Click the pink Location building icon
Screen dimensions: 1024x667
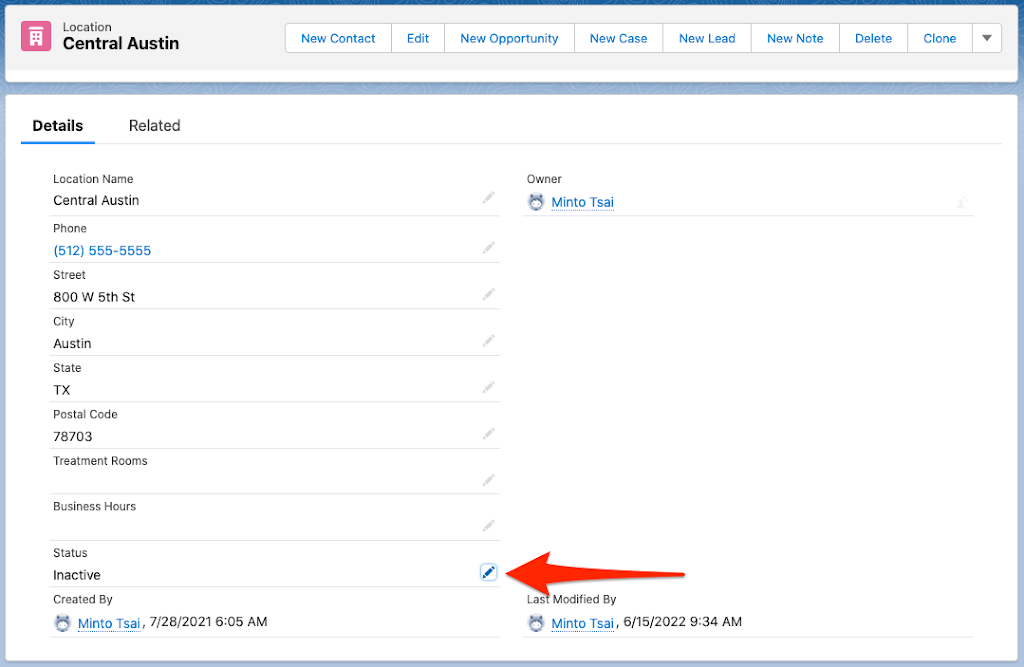tap(37, 37)
